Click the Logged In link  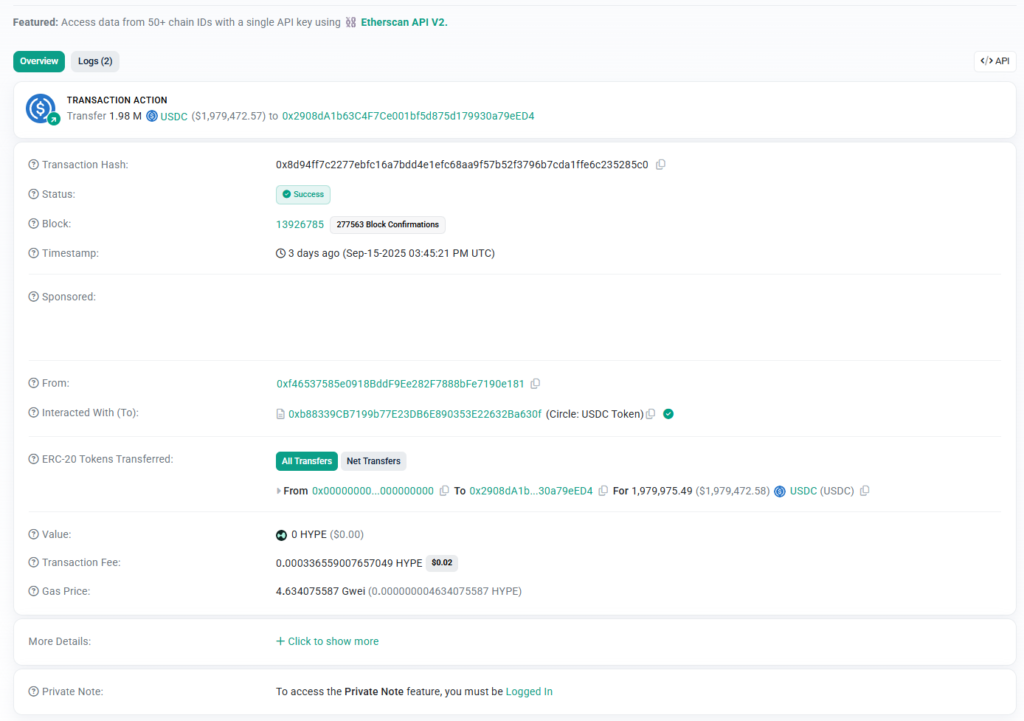click(529, 692)
